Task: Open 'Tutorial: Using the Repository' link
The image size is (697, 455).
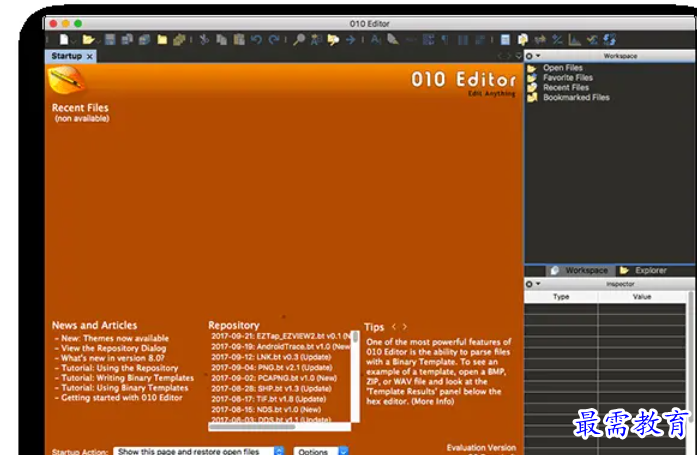Action: (120, 368)
